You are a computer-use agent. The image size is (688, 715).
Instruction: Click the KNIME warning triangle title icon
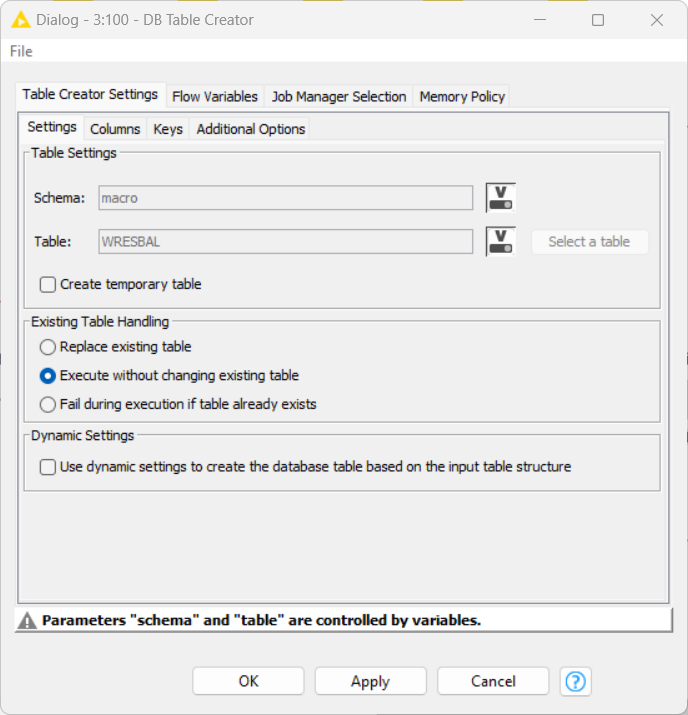20,20
